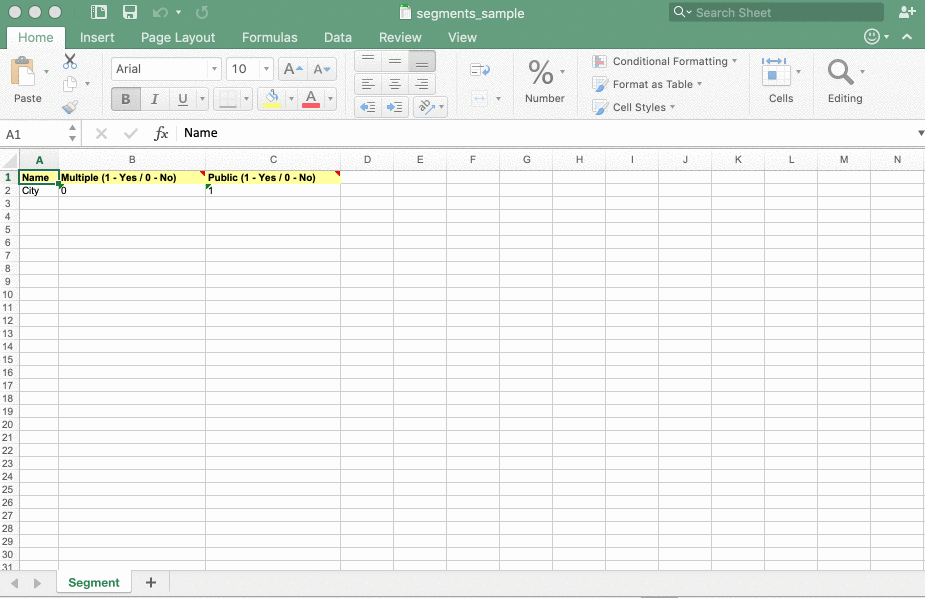The image size is (925, 598).
Task: Open Format as Table menu
Action: 647,84
